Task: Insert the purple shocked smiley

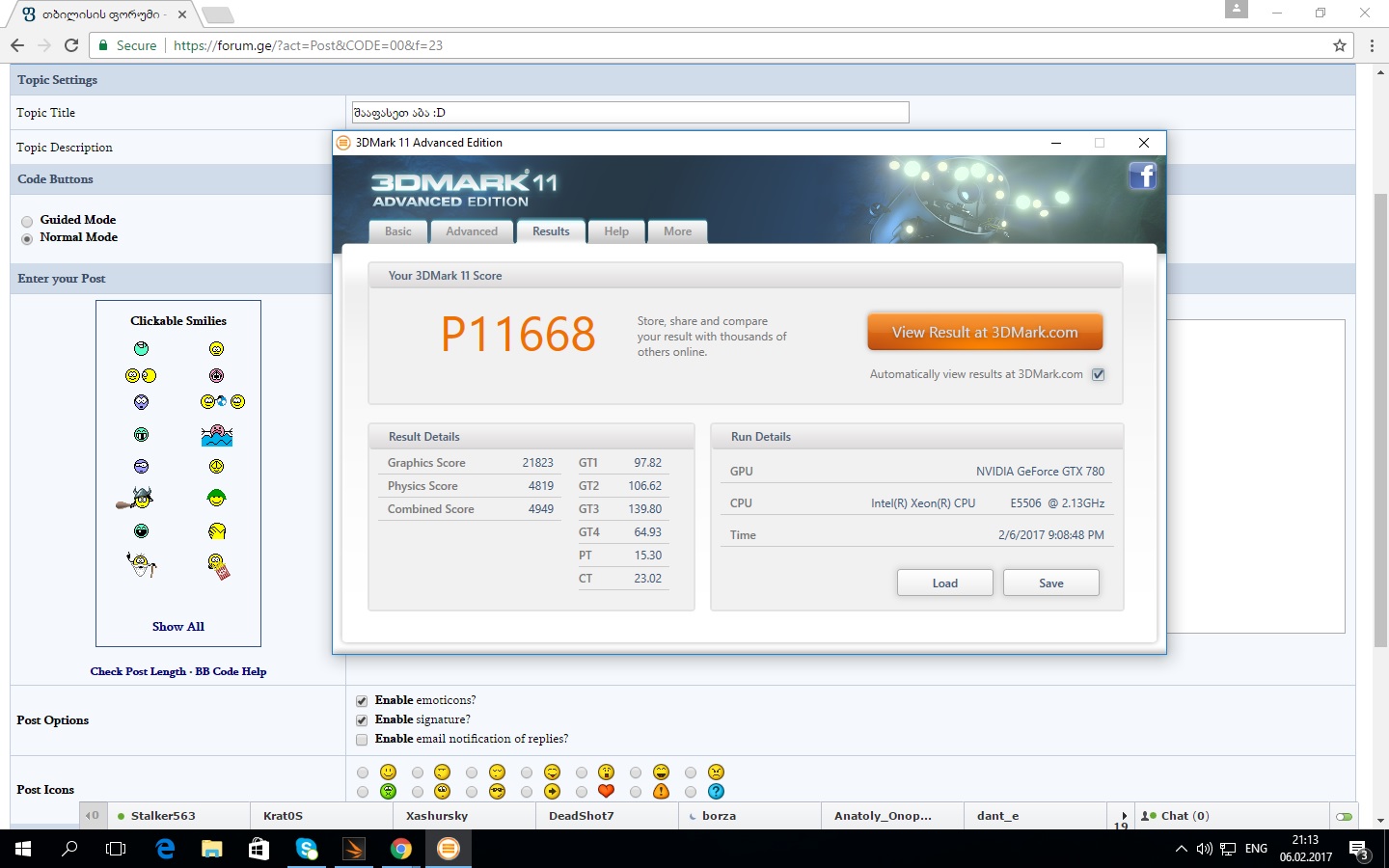Action: pos(142,401)
